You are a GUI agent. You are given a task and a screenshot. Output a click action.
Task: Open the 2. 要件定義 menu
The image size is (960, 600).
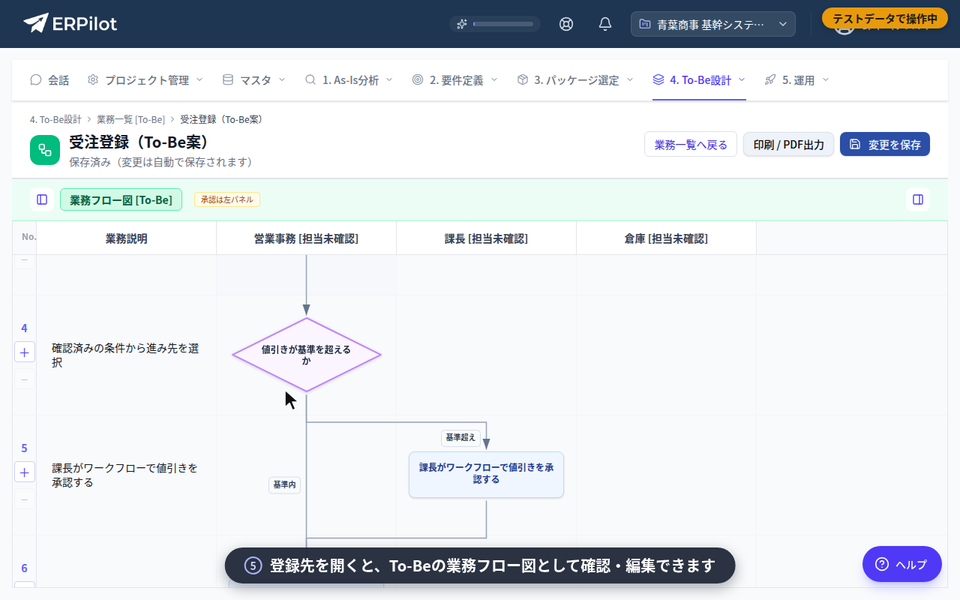tap(456, 80)
